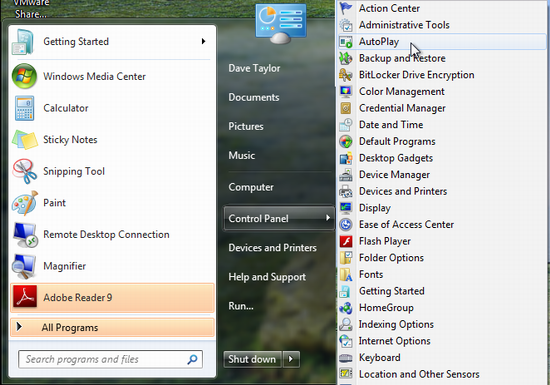This screenshot has height=385, width=550.
Task: Click the Desktop Gadgets icon
Action: [x=346, y=158]
